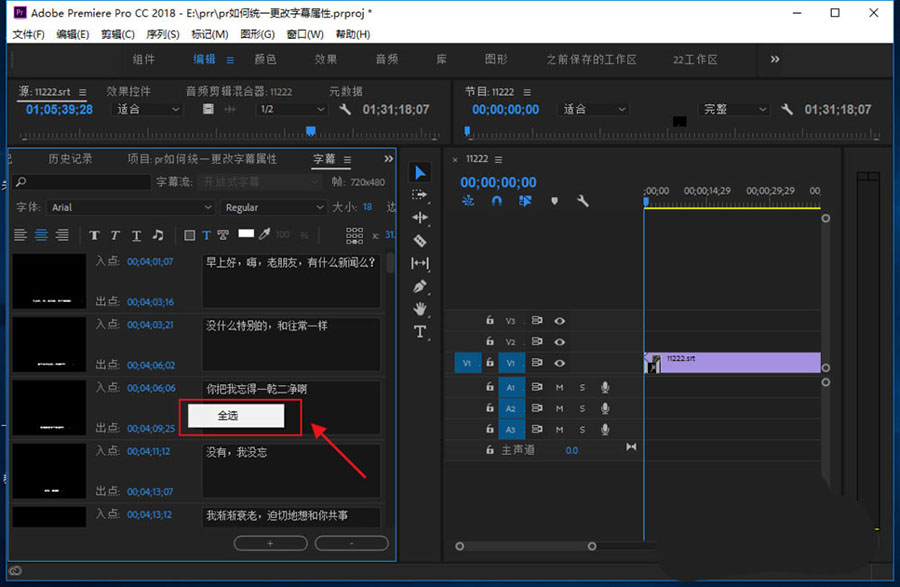Image resolution: width=900 pixels, height=587 pixels.
Task: Click 全选 in the context menu
Action: coord(228,415)
